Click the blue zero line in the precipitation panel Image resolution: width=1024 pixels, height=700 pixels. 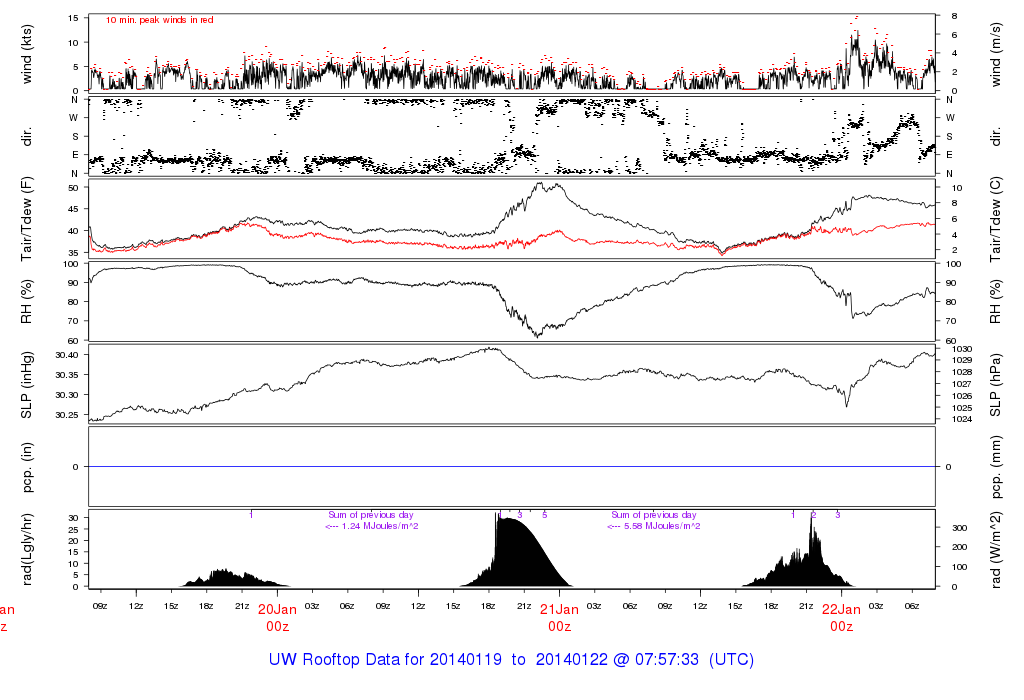(511, 466)
